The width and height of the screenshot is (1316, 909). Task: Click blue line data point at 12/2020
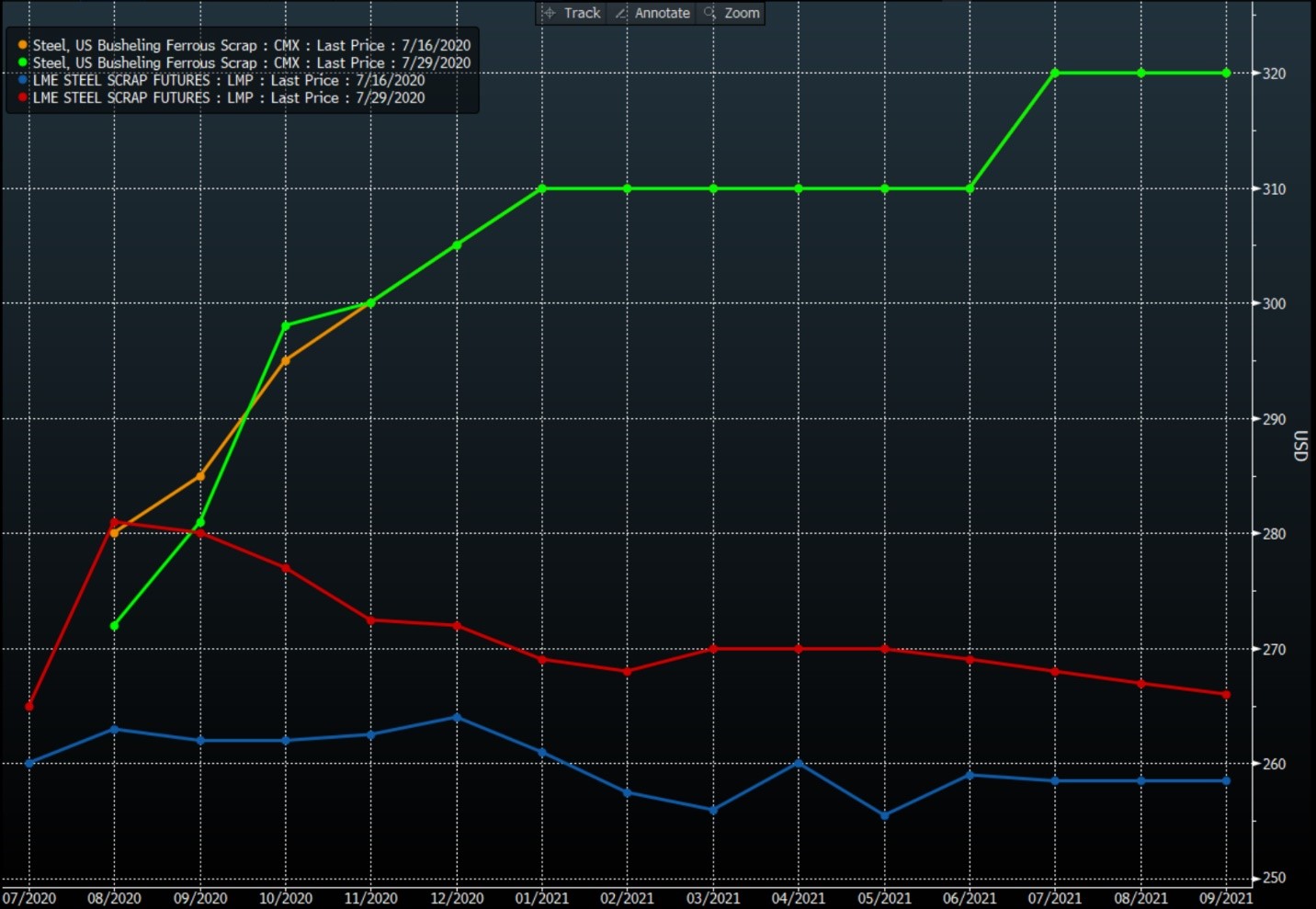[x=457, y=717]
